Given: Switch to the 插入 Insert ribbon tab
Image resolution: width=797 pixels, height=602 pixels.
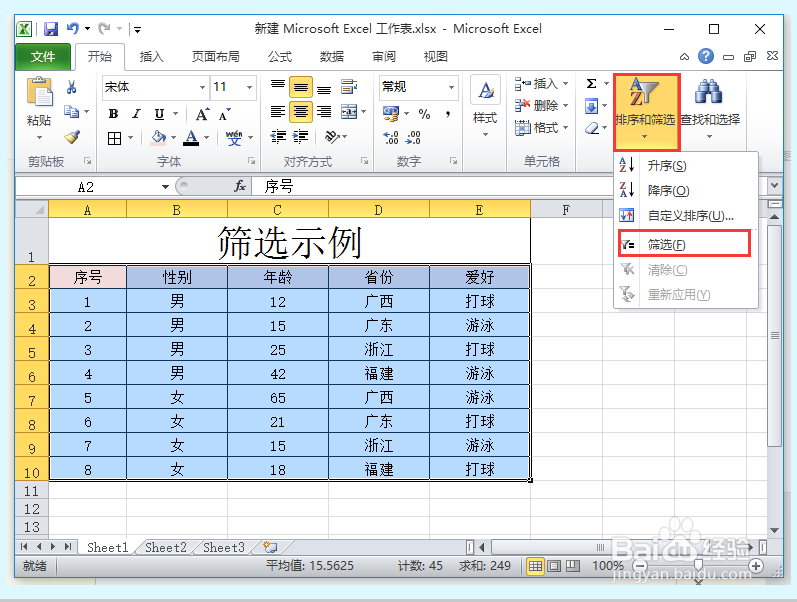Looking at the screenshot, I should click(x=151, y=57).
